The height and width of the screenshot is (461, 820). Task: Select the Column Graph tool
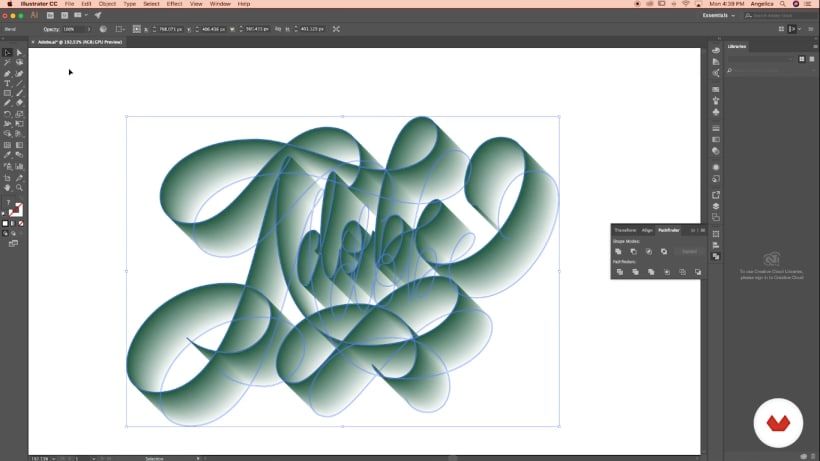coord(19,167)
